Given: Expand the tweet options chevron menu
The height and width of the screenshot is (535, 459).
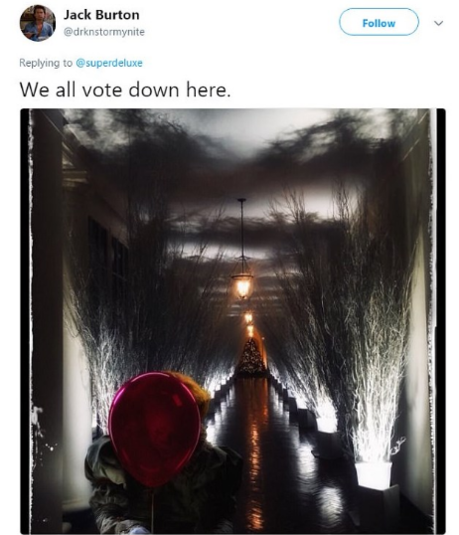Looking at the screenshot, I should (x=438, y=23).
